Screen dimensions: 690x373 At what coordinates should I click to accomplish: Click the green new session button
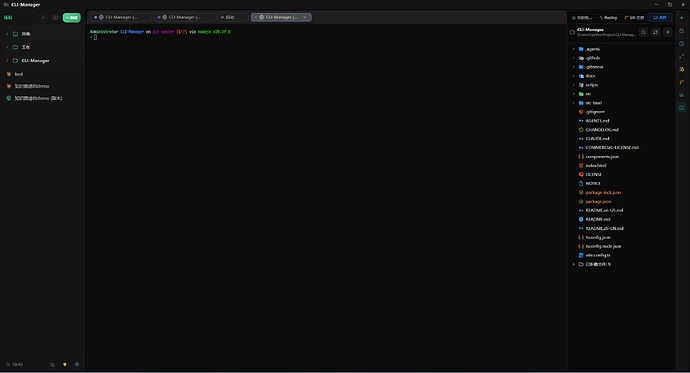click(x=72, y=18)
